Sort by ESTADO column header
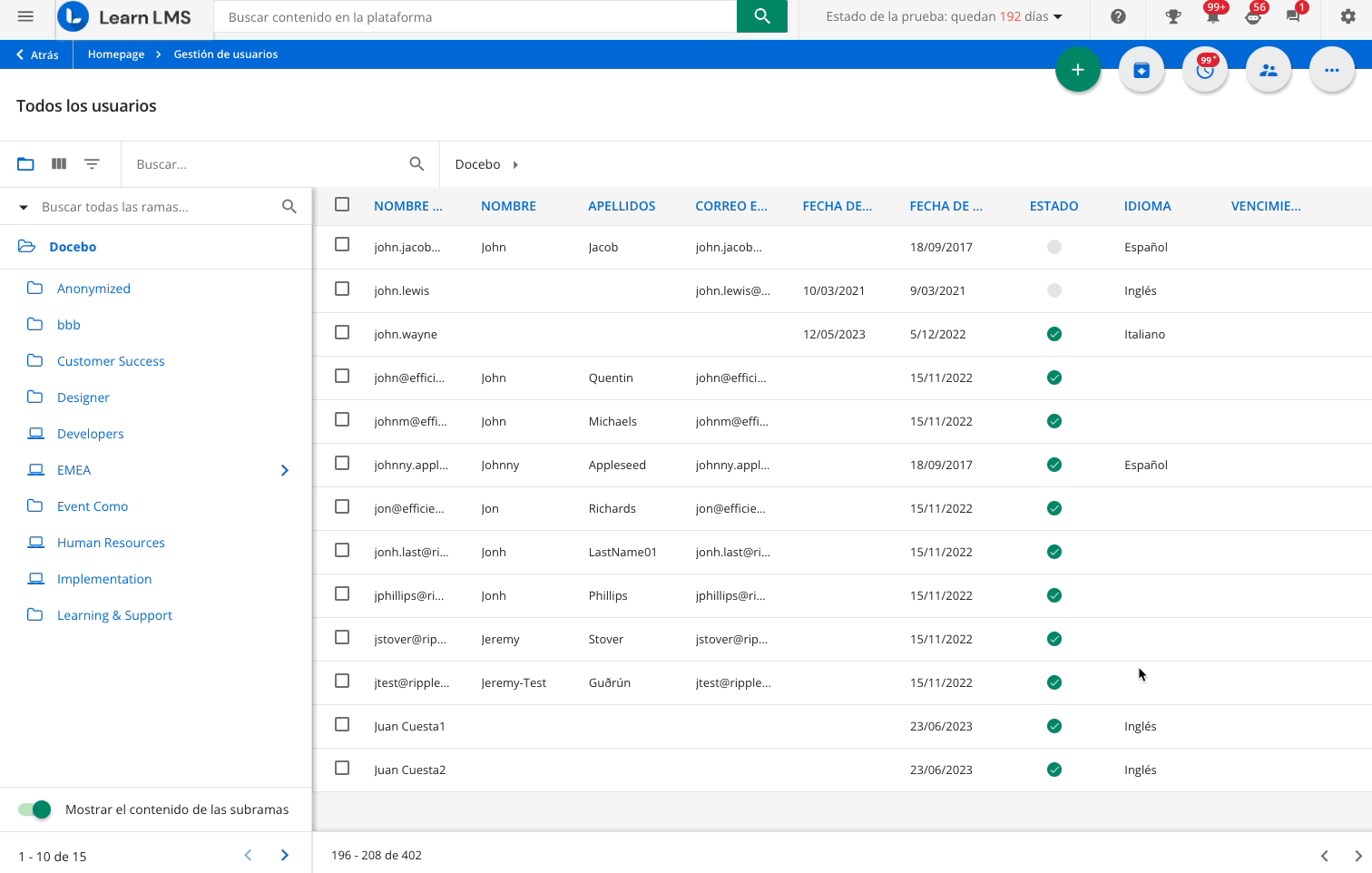Viewport: 1372px width, 873px height. tap(1053, 206)
